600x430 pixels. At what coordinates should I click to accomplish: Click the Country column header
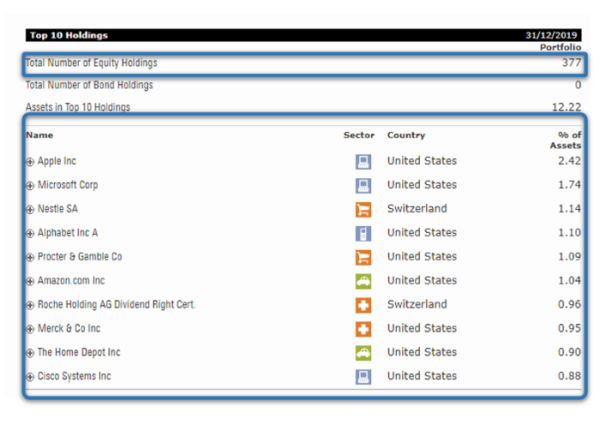[406, 135]
